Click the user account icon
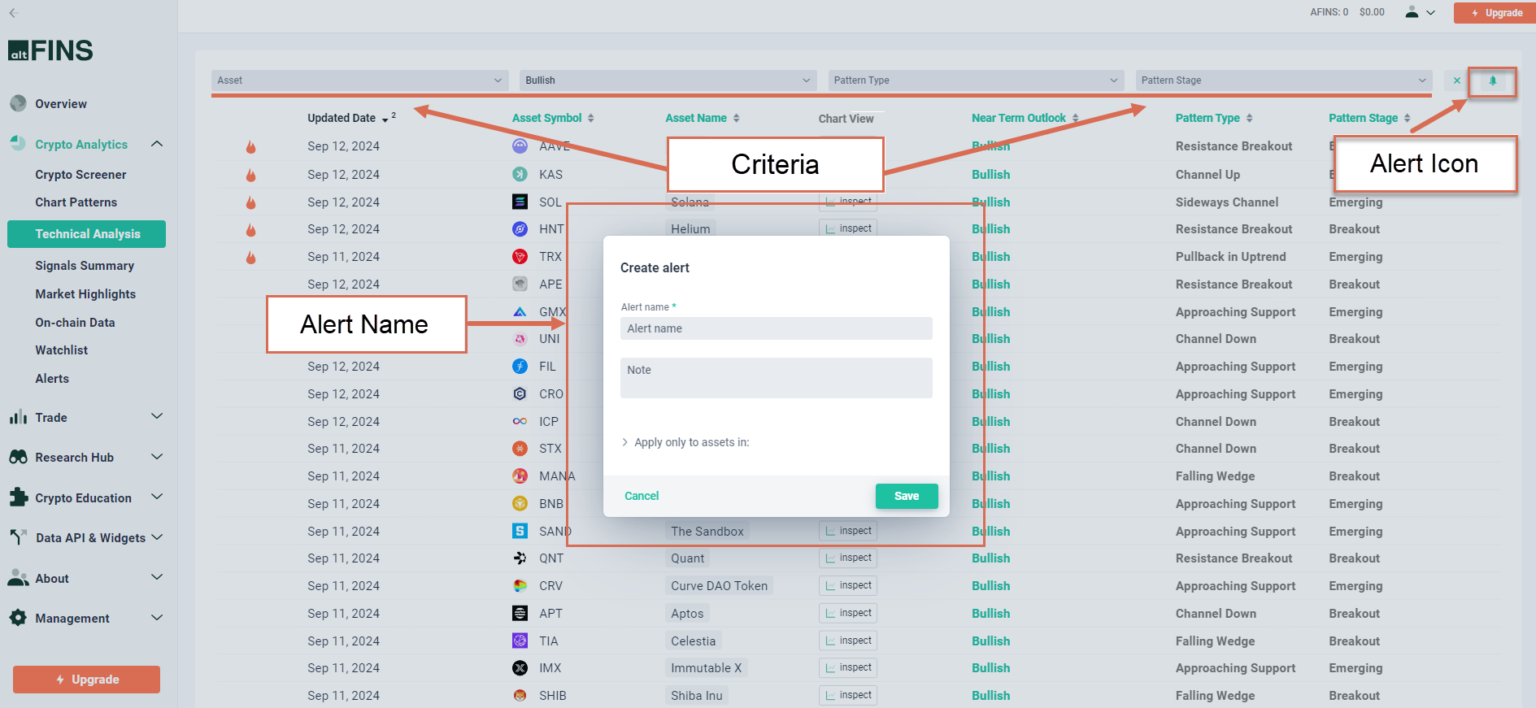Image resolution: width=1536 pixels, height=708 pixels. 1411,12
